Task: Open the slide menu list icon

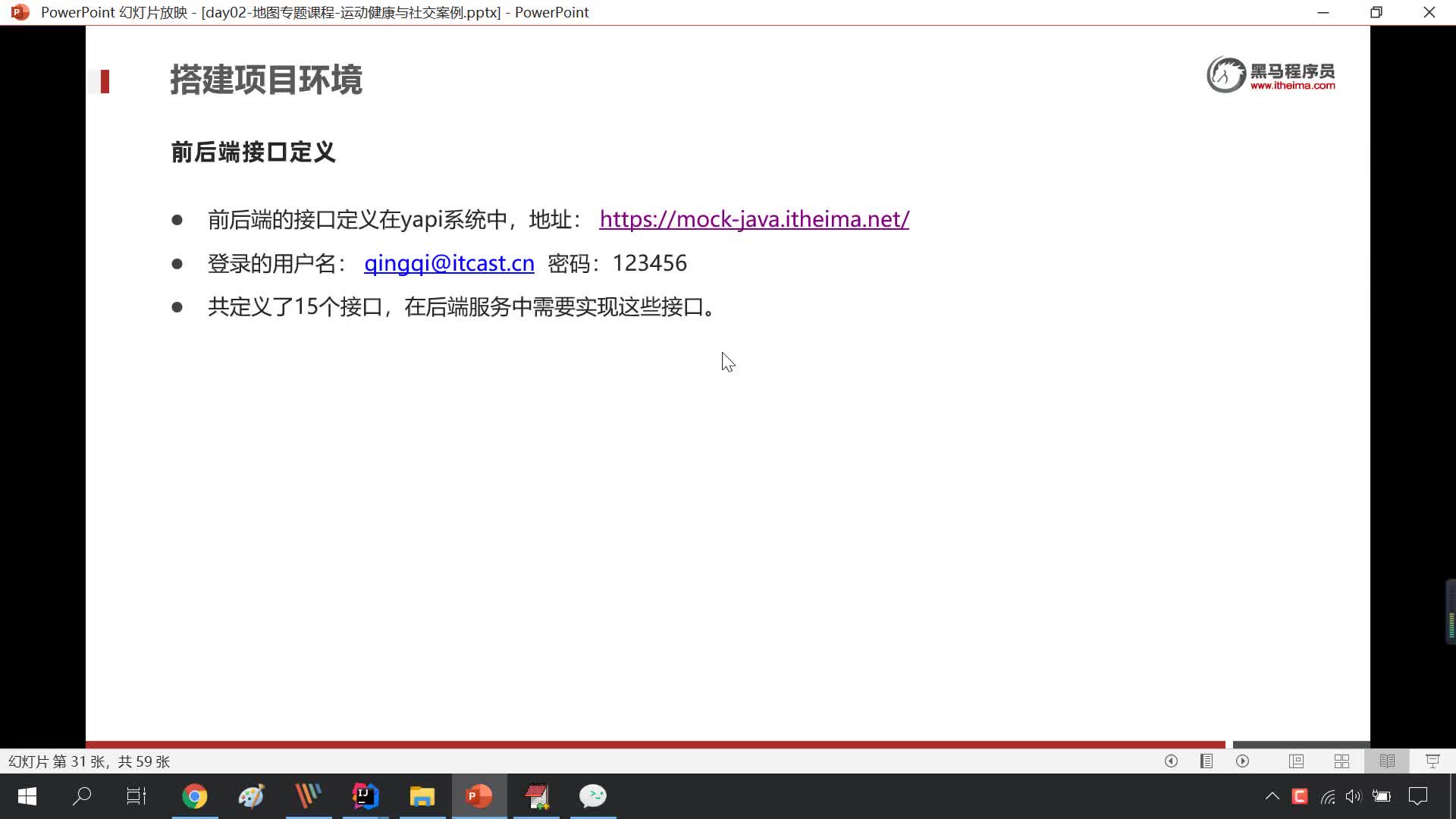Action: (x=1207, y=761)
